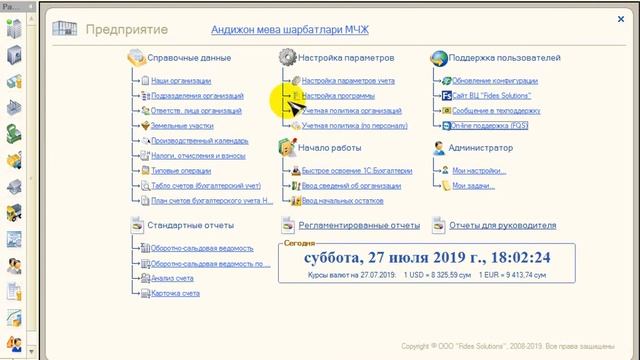Open the blueprint chart sidebar icon
Screen dimensions: 640x360
[x=14, y=240]
